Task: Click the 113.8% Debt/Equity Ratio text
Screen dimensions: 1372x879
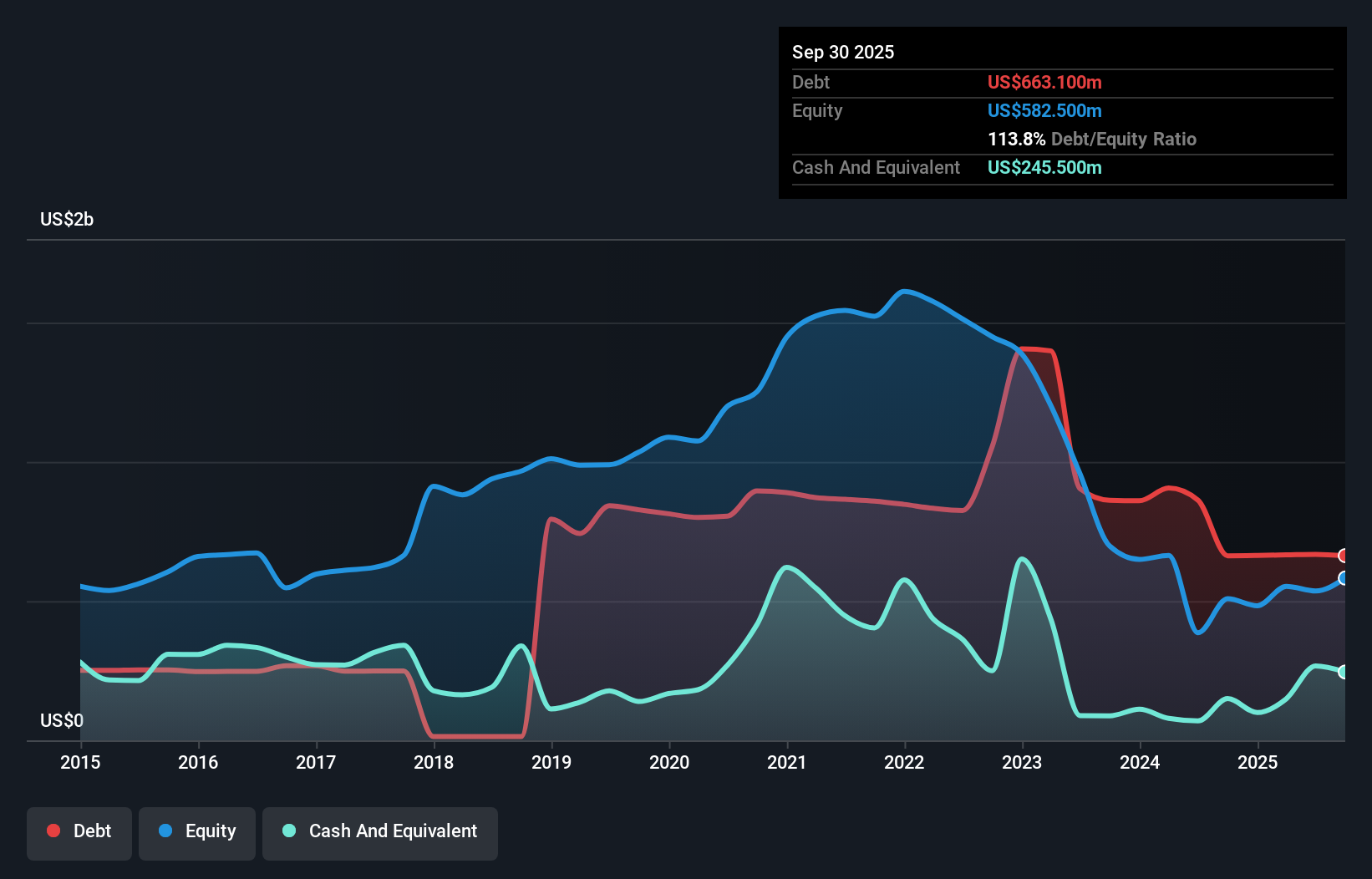Action: tap(1091, 139)
